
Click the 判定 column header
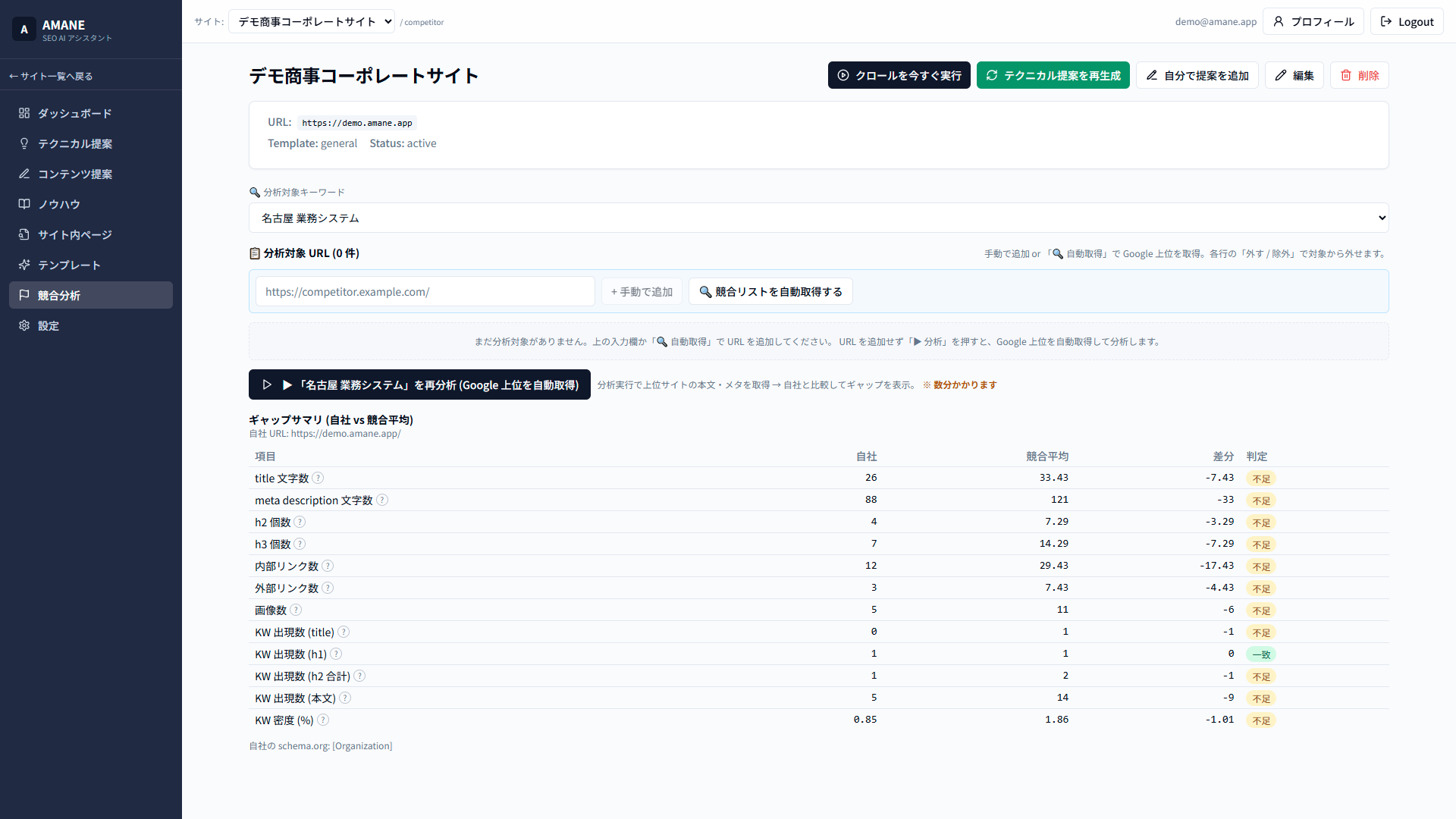pos(1257,457)
